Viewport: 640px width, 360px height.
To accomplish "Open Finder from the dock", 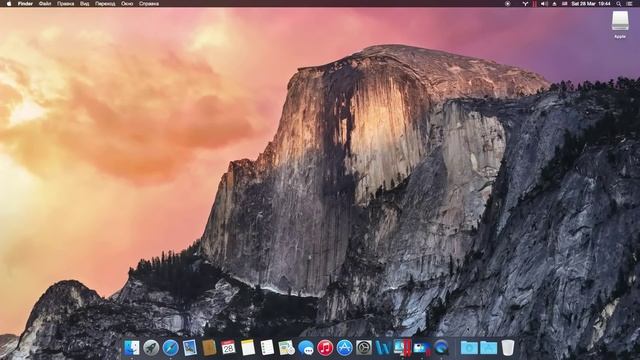I will coord(131,348).
